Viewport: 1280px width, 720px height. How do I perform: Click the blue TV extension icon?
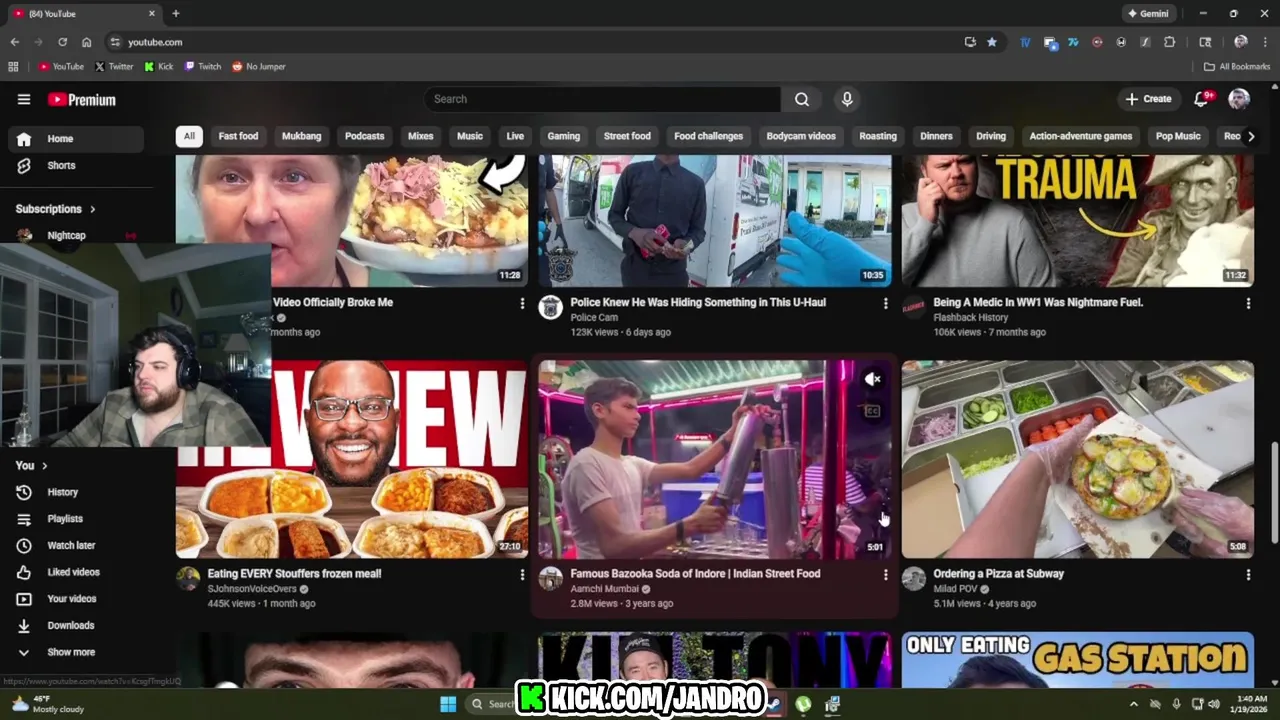1025,42
